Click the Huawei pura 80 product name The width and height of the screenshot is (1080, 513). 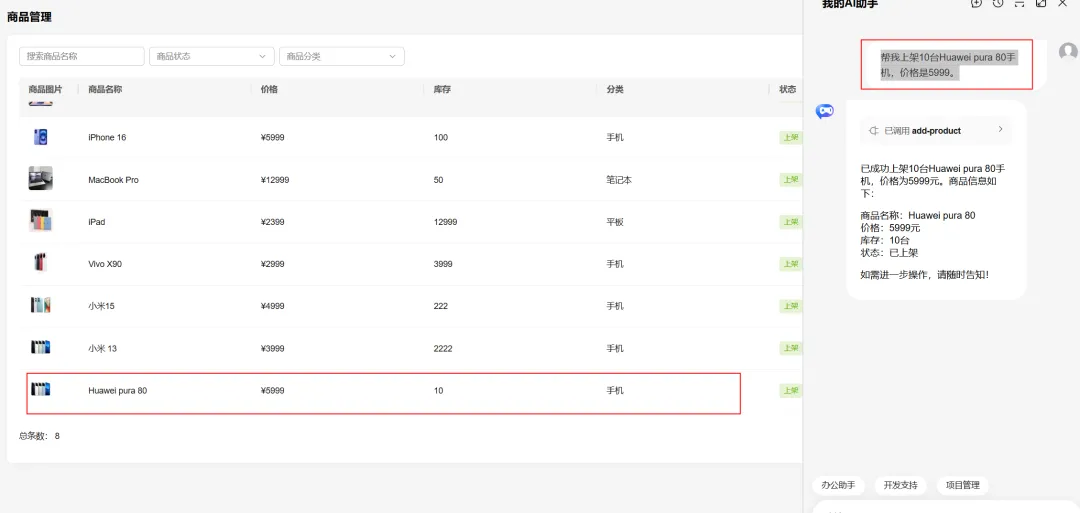(x=117, y=390)
